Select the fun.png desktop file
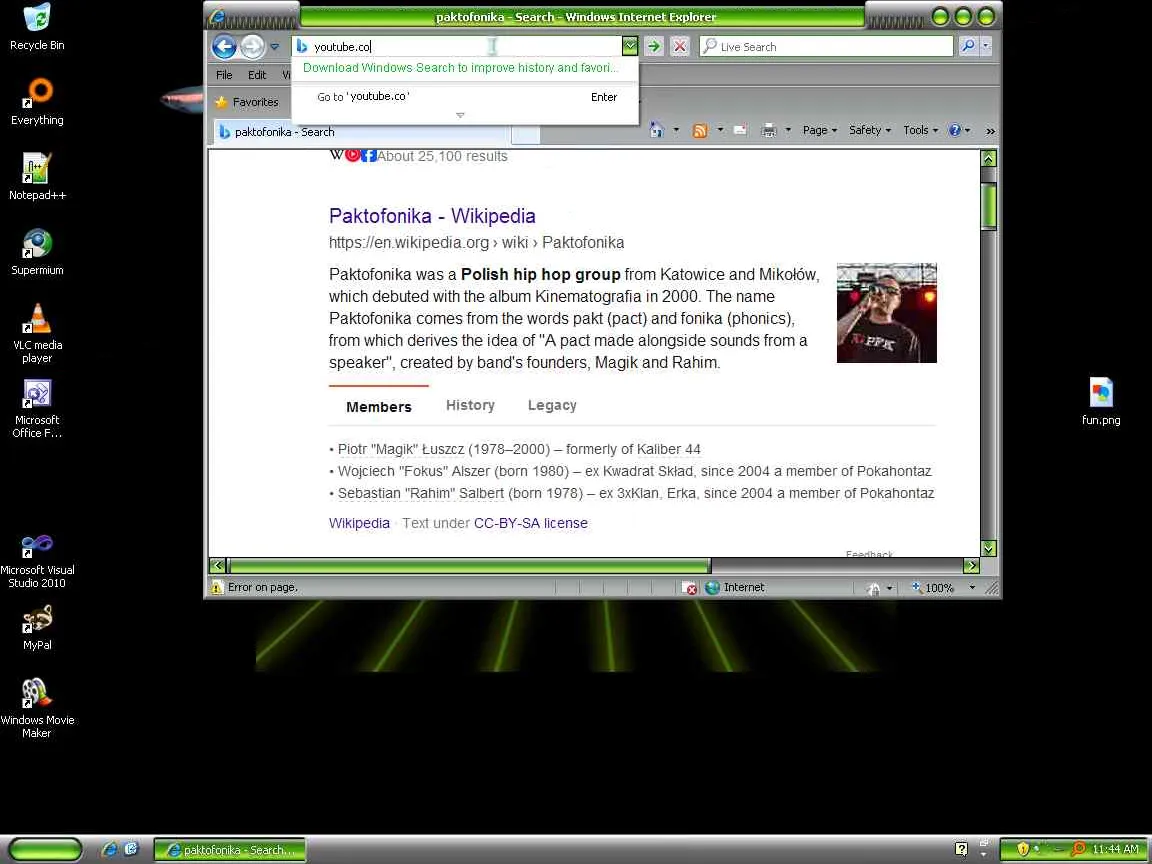Image resolution: width=1152 pixels, height=864 pixels. point(1101,401)
